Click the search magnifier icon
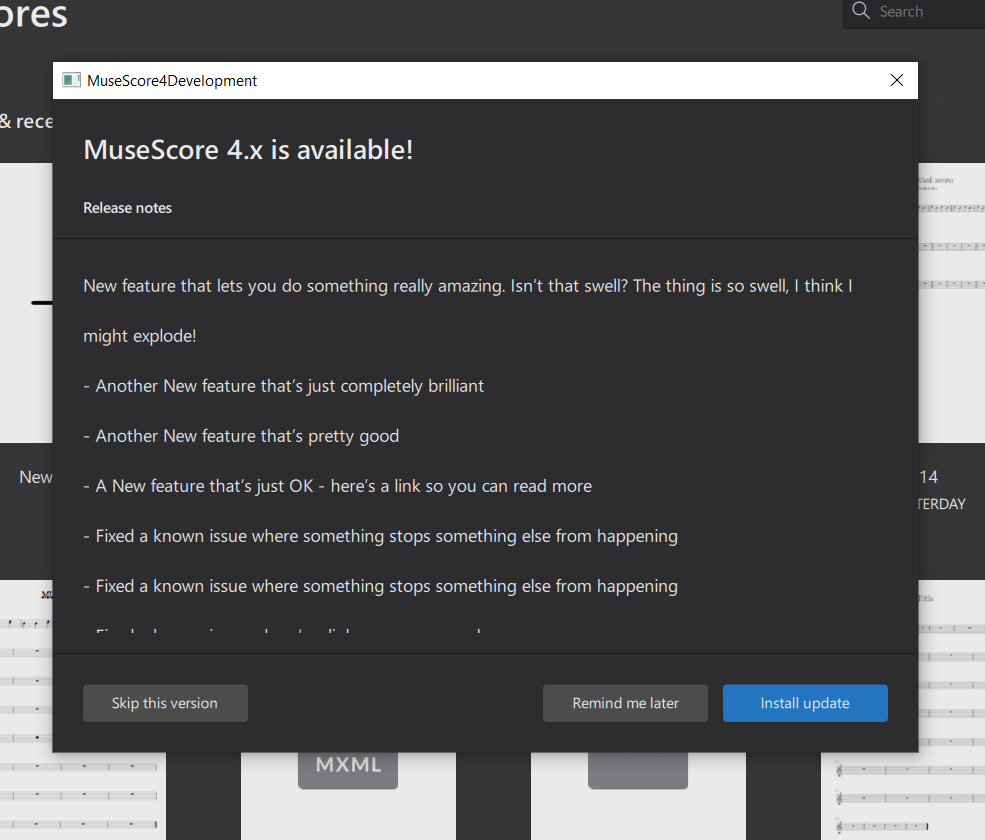 click(x=861, y=11)
